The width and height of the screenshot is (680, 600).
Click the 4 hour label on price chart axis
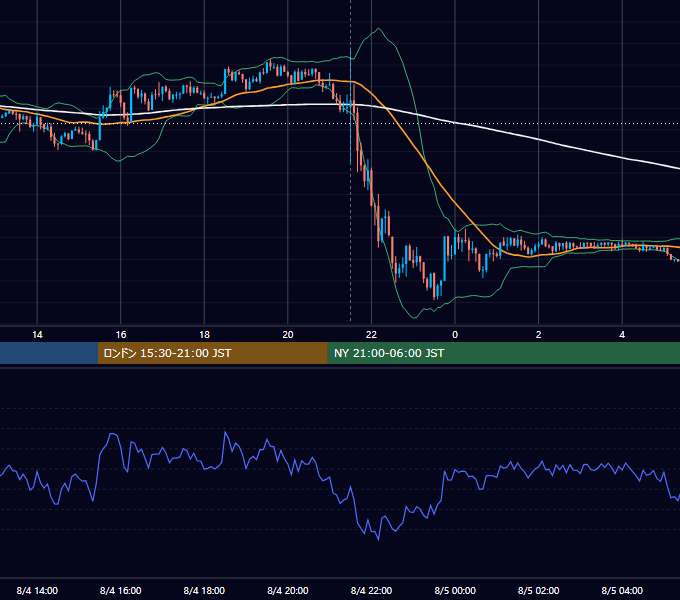[622, 335]
